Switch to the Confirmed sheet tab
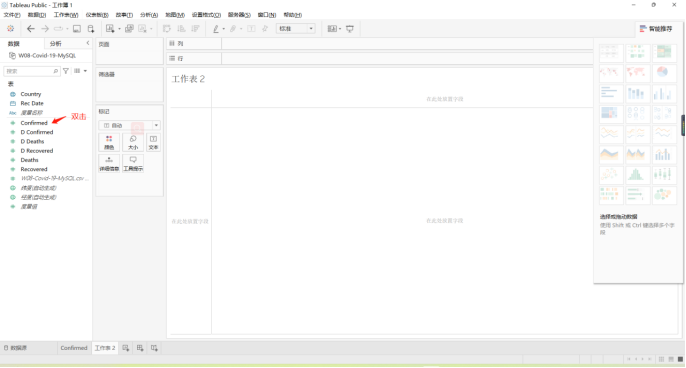This screenshot has height=368, width=686. (74, 348)
